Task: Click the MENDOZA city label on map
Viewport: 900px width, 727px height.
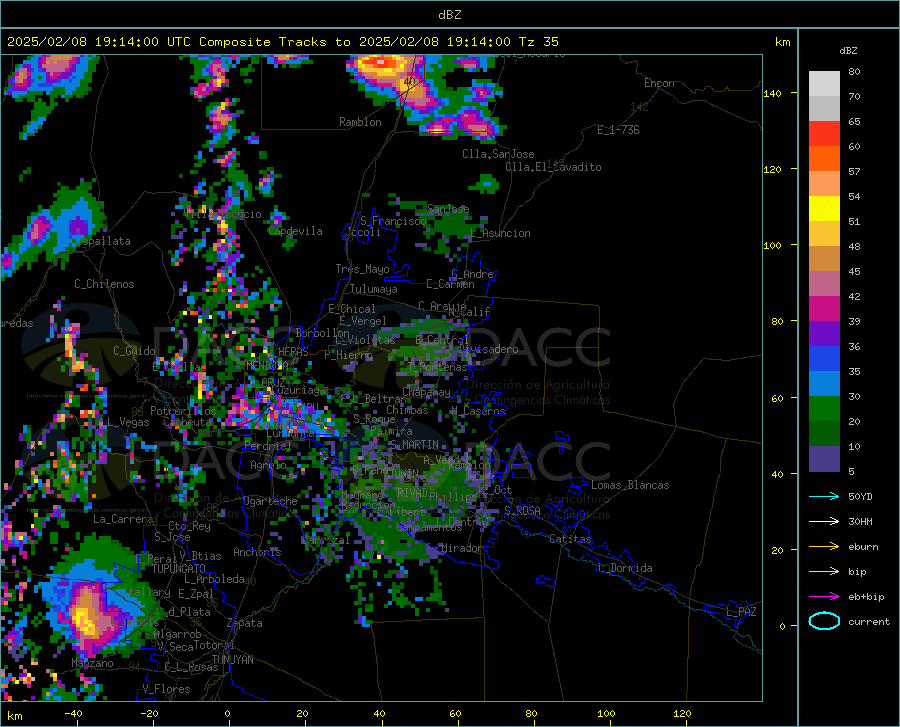Action: pyautogui.click(x=265, y=365)
